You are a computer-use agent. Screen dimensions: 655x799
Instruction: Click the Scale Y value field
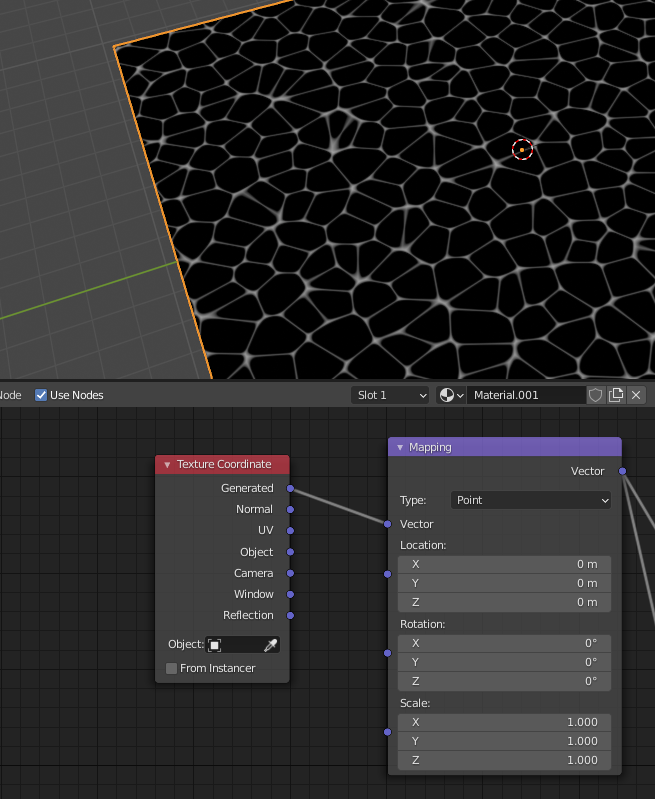504,741
